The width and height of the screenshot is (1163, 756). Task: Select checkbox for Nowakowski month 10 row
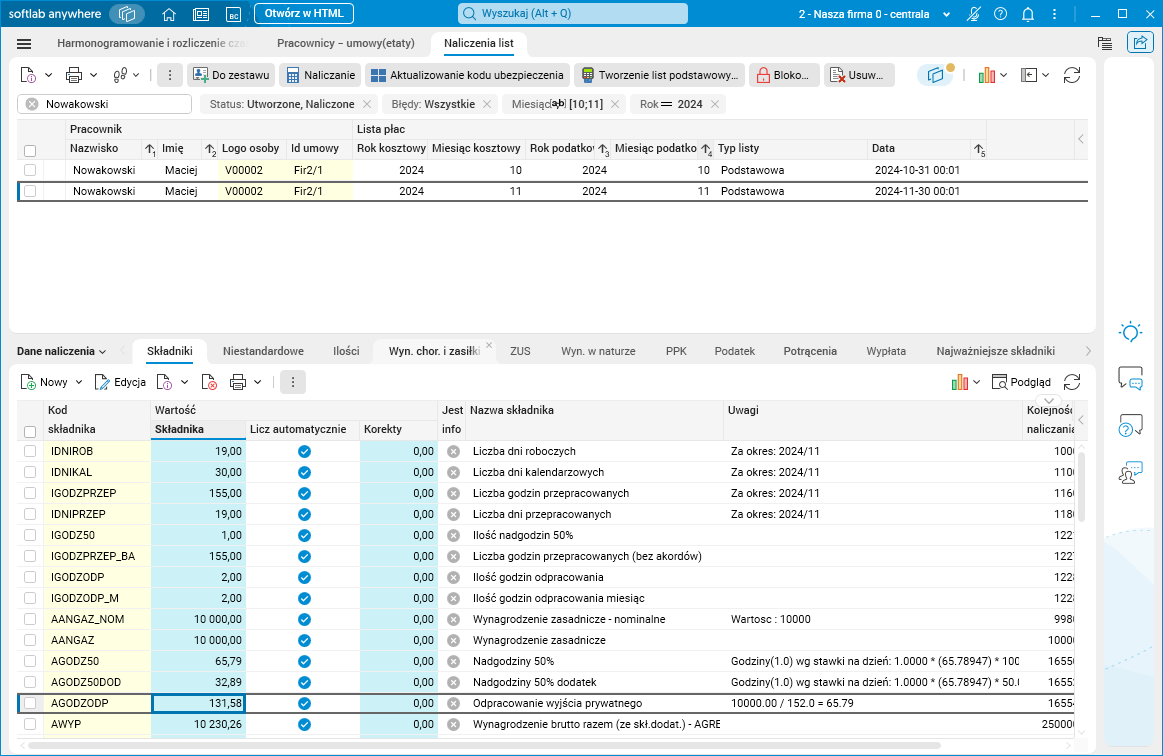pos(30,171)
